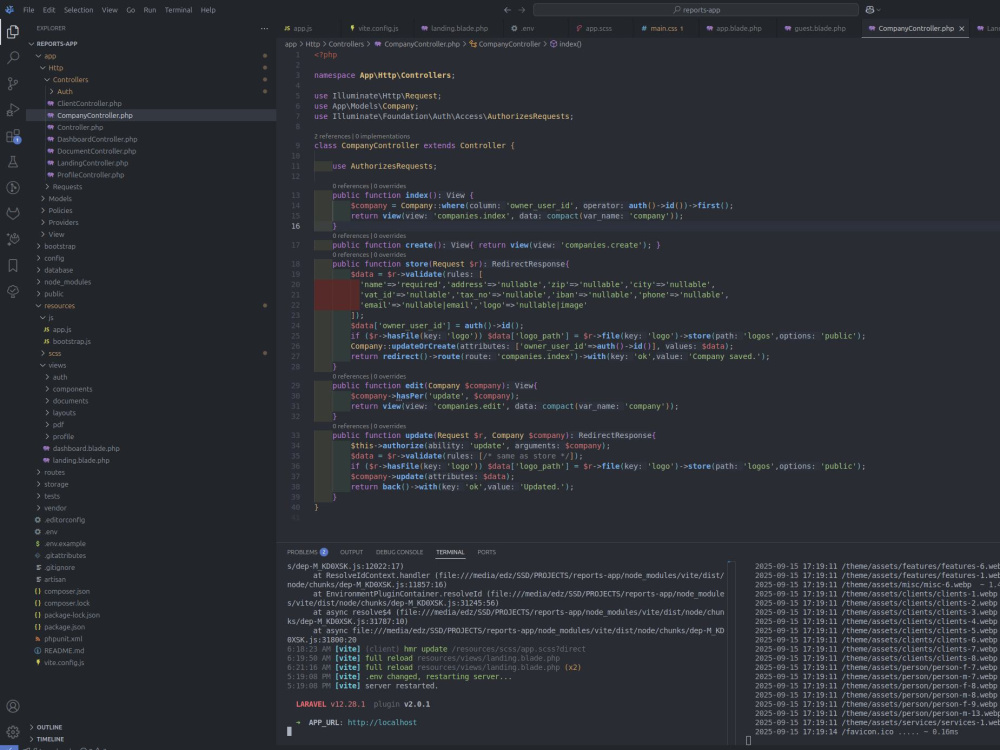Open artisan file in explorer
Image resolution: width=1000 pixels, height=750 pixels.
(55, 579)
